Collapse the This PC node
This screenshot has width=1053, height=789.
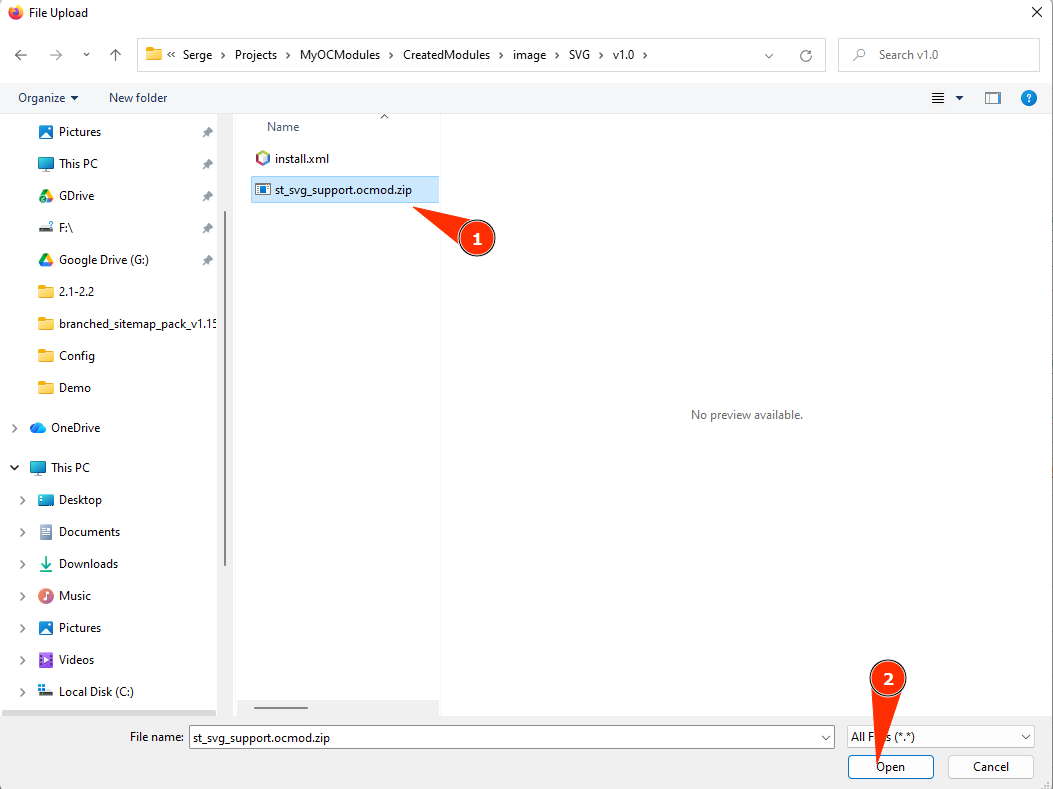click(14, 468)
